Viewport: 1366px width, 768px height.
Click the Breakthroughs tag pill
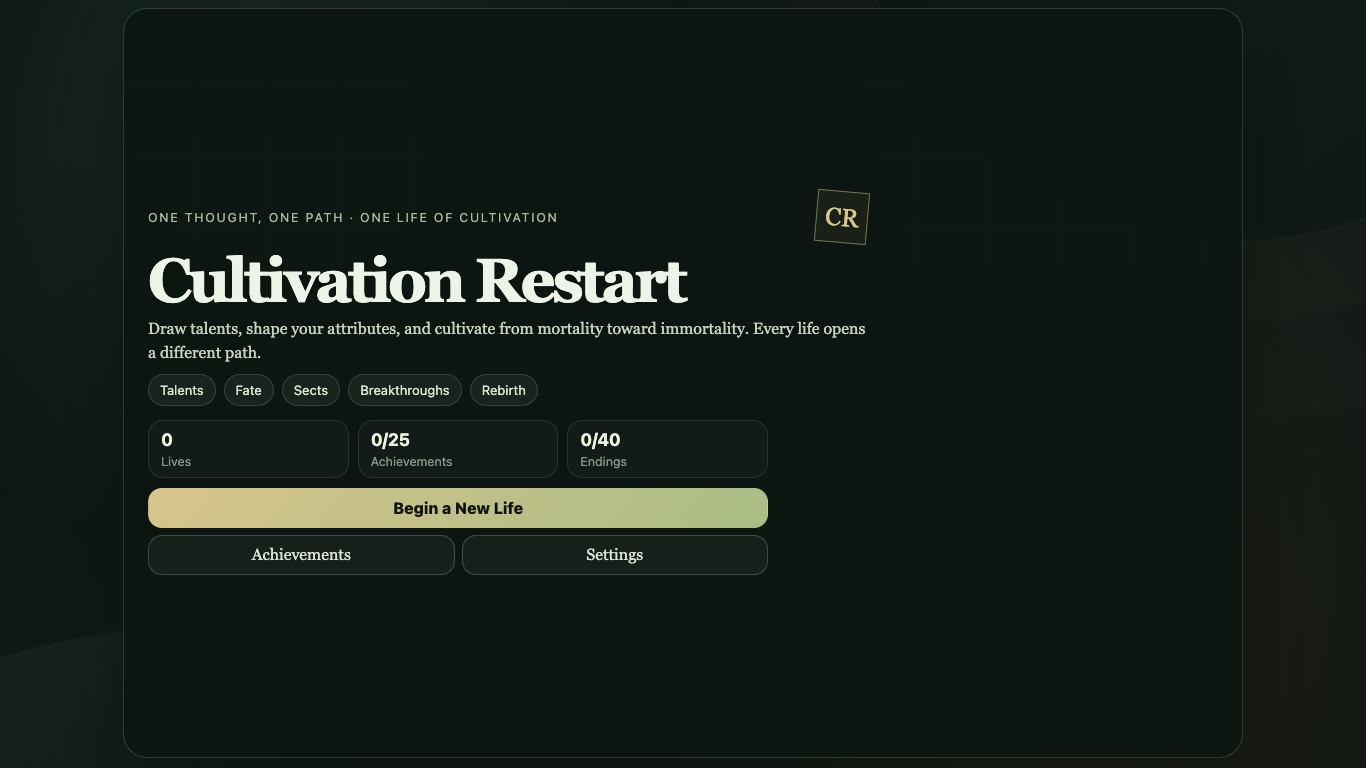(x=405, y=390)
